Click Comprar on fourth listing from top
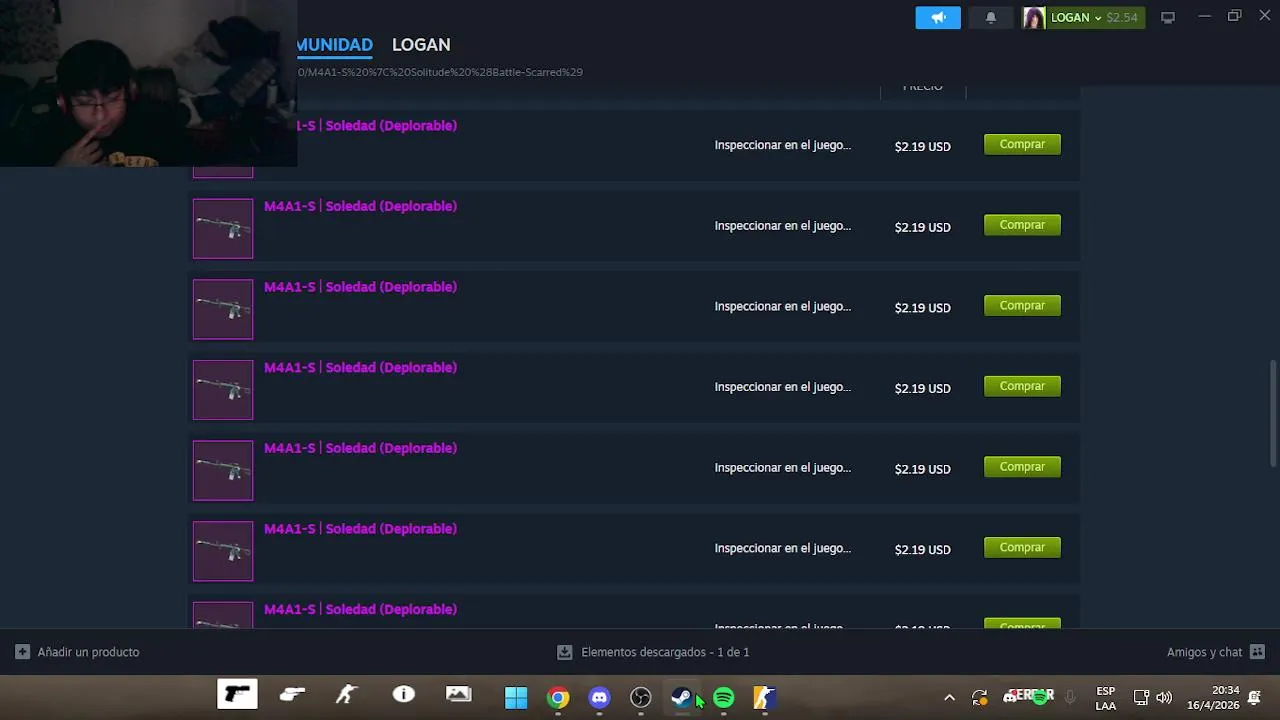Image resolution: width=1280 pixels, height=720 pixels. pos(1022,386)
